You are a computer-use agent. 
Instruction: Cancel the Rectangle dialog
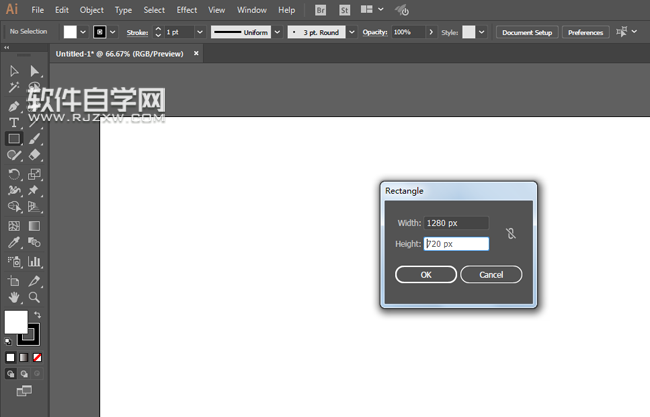point(491,274)
